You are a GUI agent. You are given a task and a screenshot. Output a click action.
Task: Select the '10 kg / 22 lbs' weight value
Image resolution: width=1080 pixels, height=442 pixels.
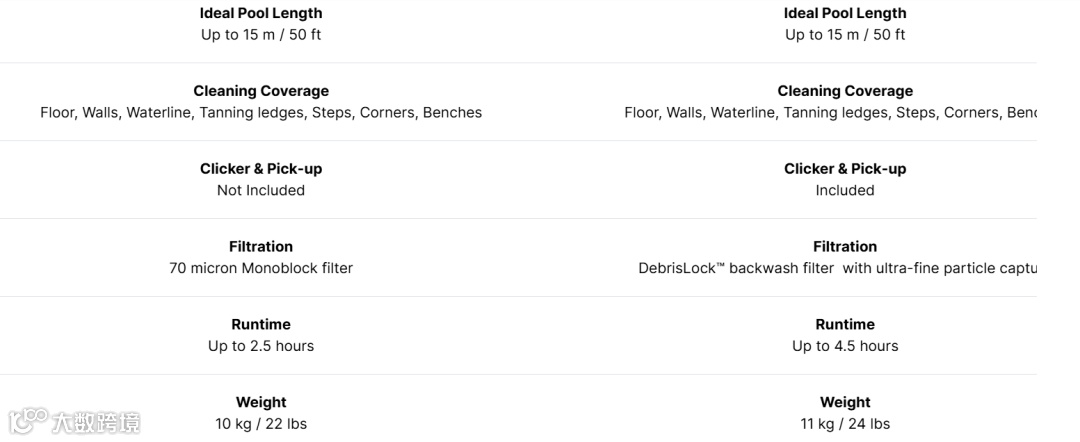[x=261, y=424]
